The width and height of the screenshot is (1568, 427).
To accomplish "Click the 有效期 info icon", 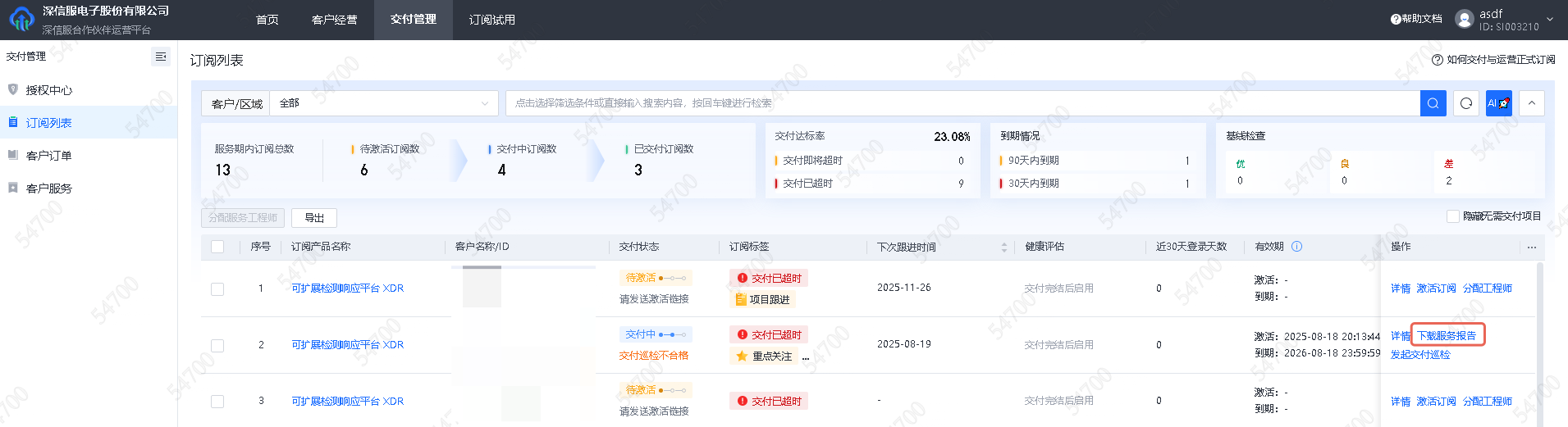I will (1297, 247).
